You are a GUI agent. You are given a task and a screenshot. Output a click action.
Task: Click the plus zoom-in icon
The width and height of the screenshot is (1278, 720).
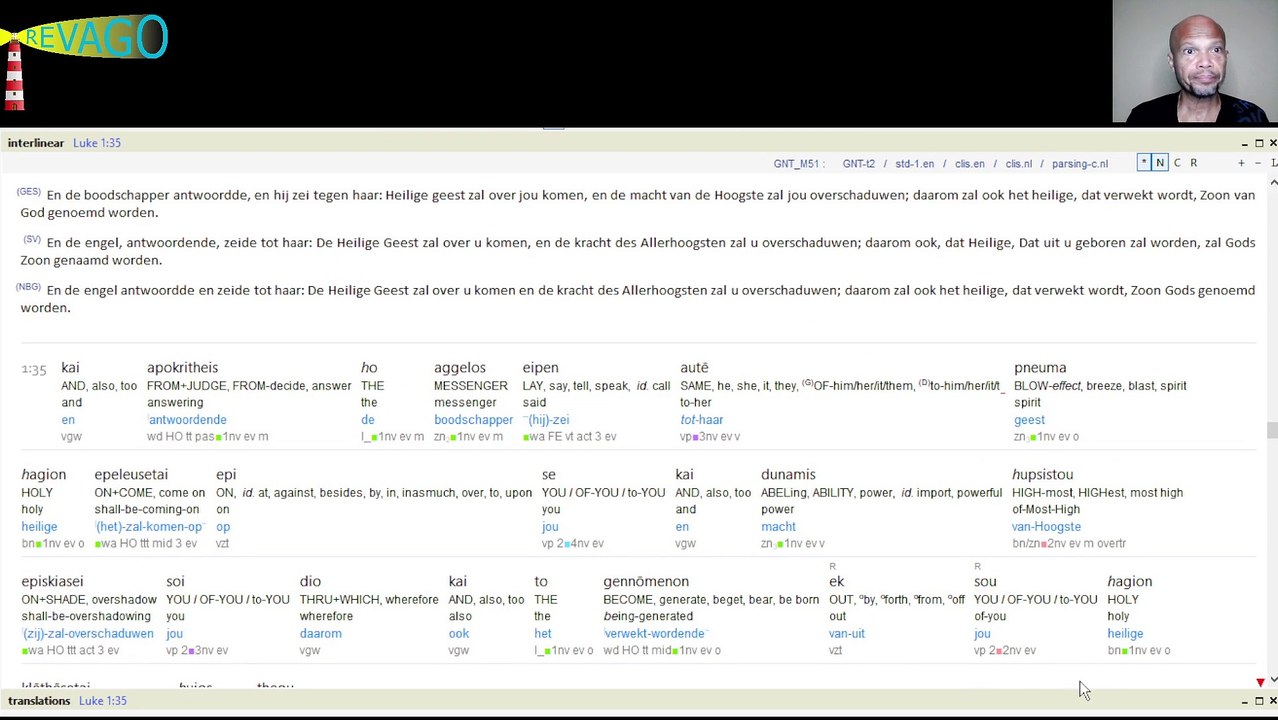pyautogui.click(x=1241, y=163)
